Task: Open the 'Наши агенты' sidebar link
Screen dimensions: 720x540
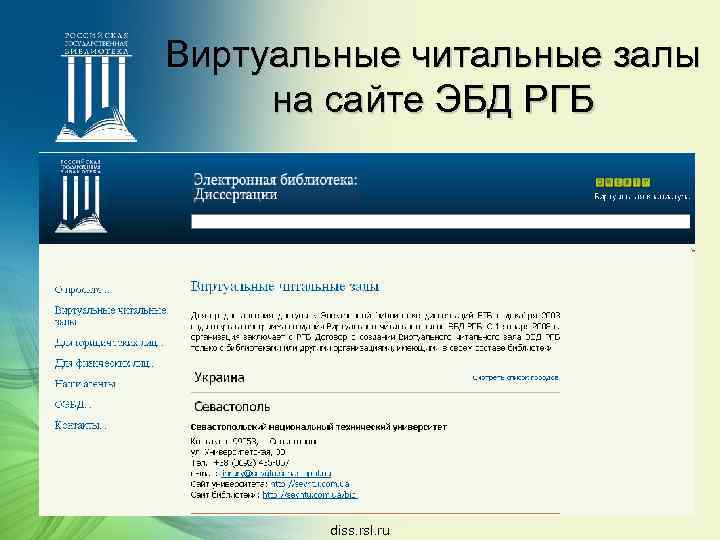Action: click(x=85, y=384)
